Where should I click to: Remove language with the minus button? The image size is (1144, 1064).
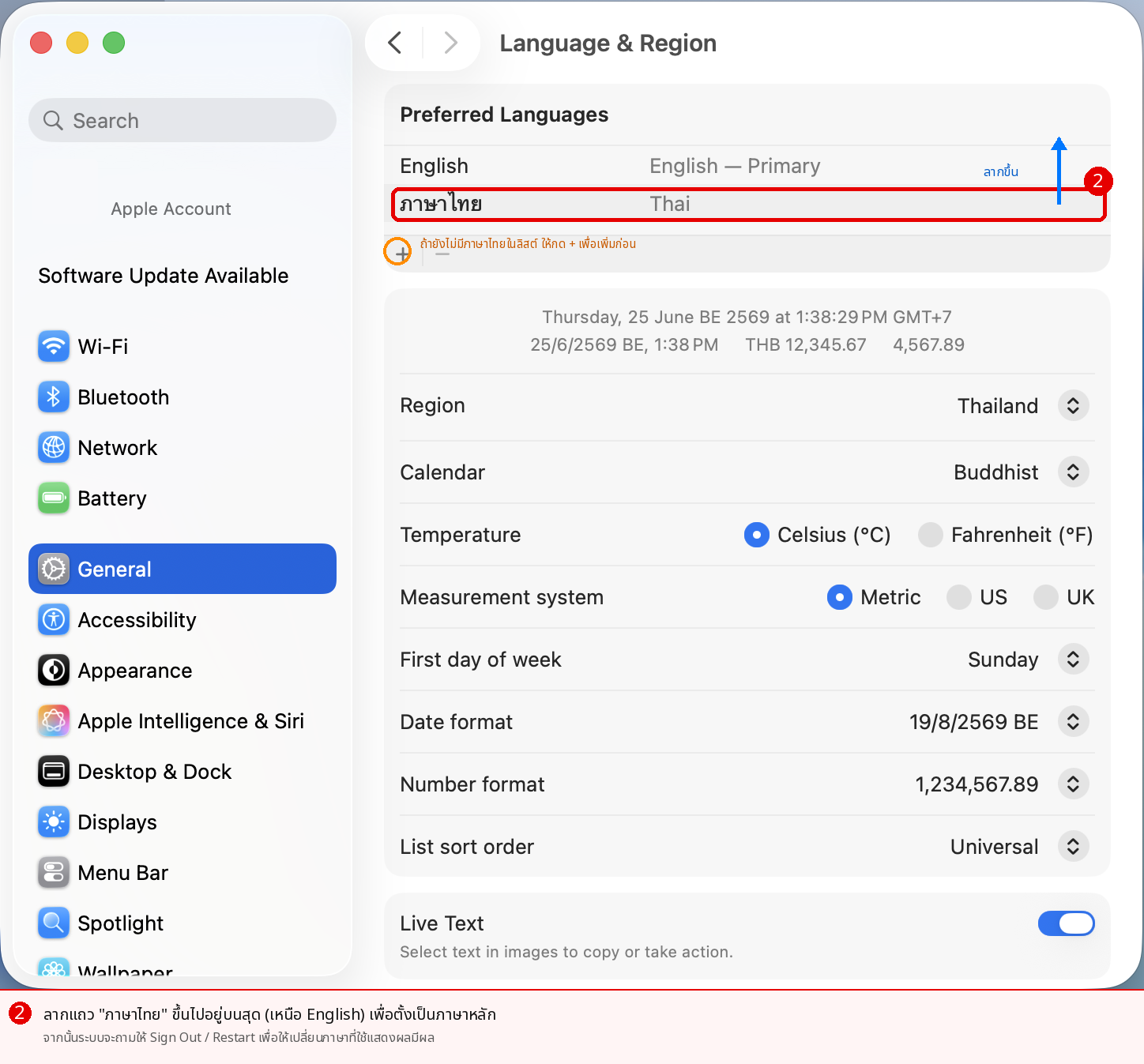pyautogui.click(x=442, y=254)
